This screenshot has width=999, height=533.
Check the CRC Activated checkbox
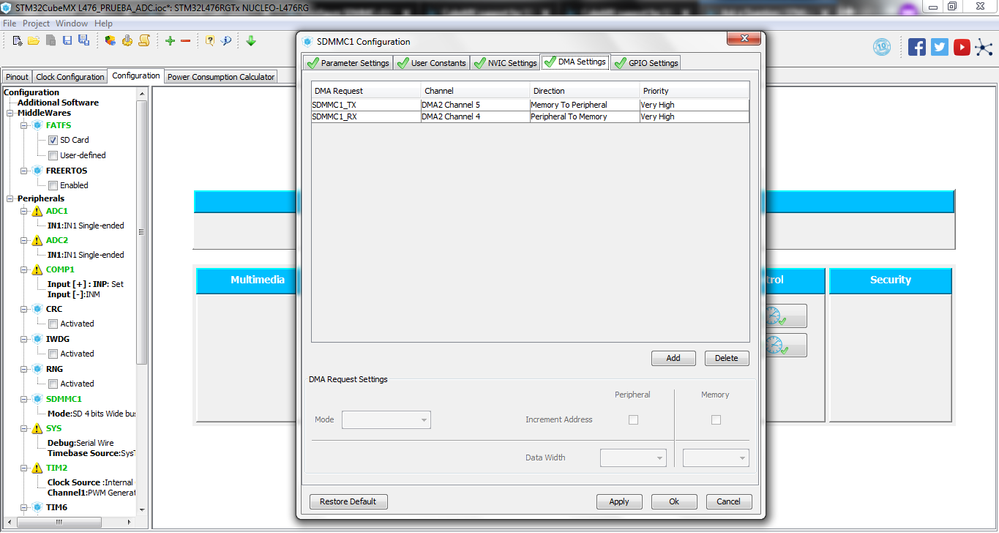[x=53, y=323]
